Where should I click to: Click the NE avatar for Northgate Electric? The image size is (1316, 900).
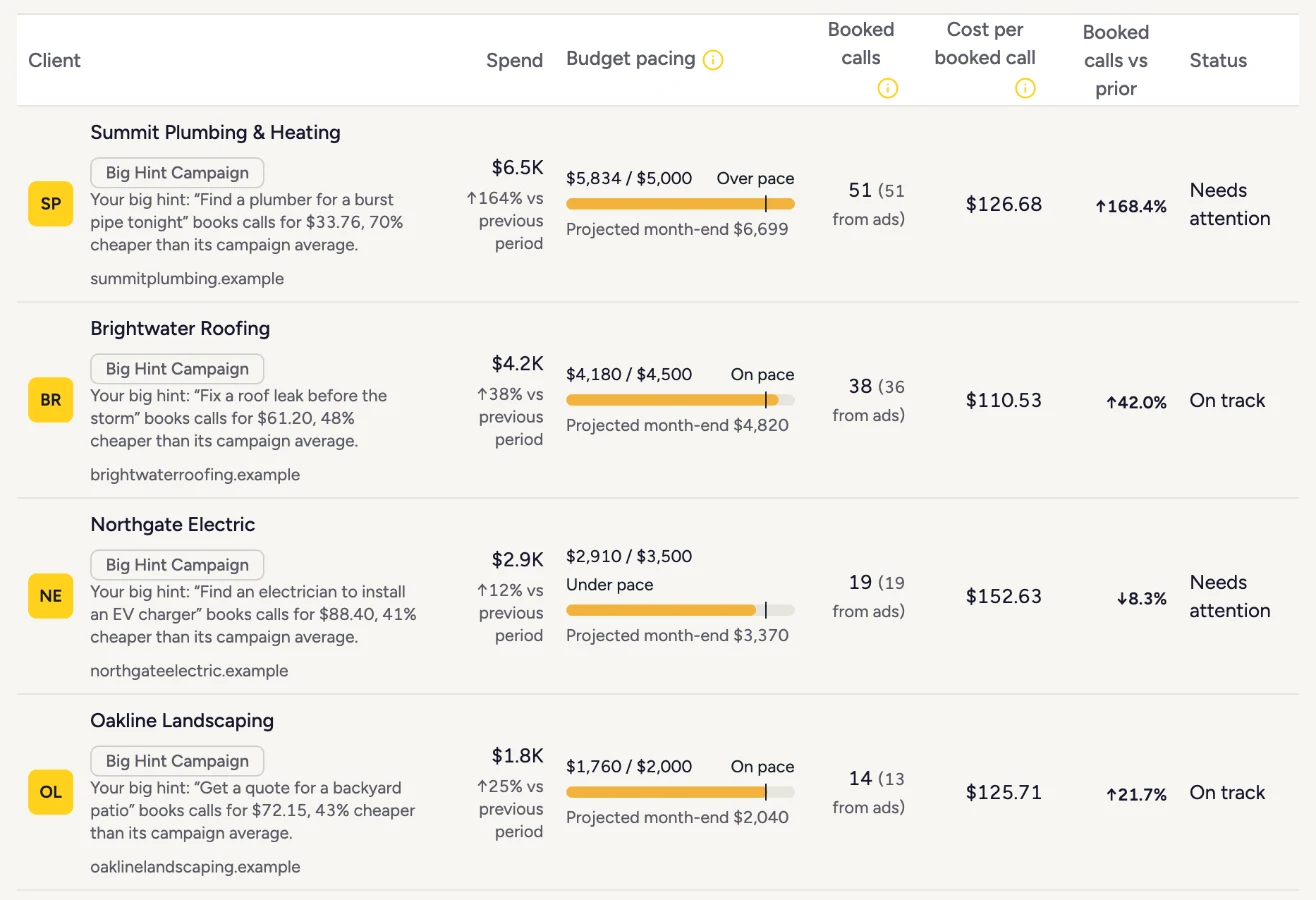point(51,596)
